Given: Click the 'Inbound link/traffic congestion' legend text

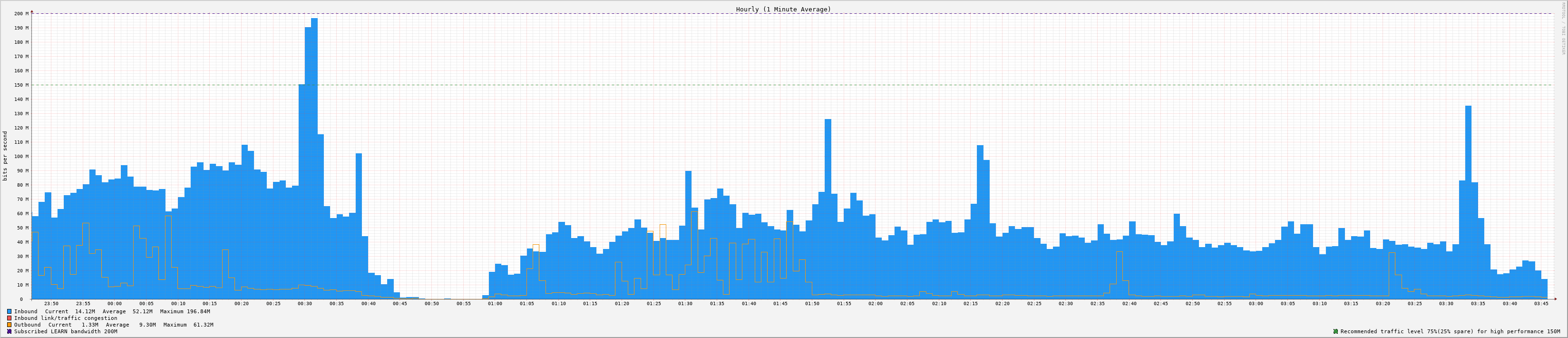Looking at the screenshot, I should click(66, 318).
